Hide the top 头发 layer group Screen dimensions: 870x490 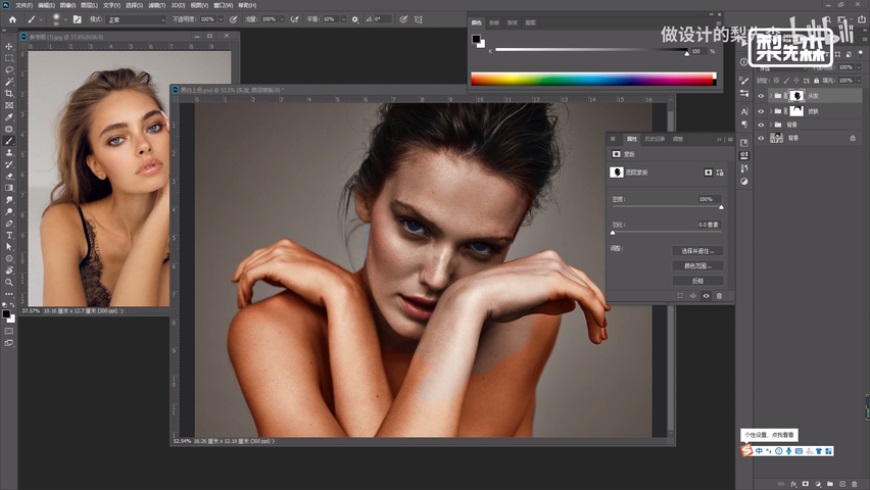[x=761, y=96]
